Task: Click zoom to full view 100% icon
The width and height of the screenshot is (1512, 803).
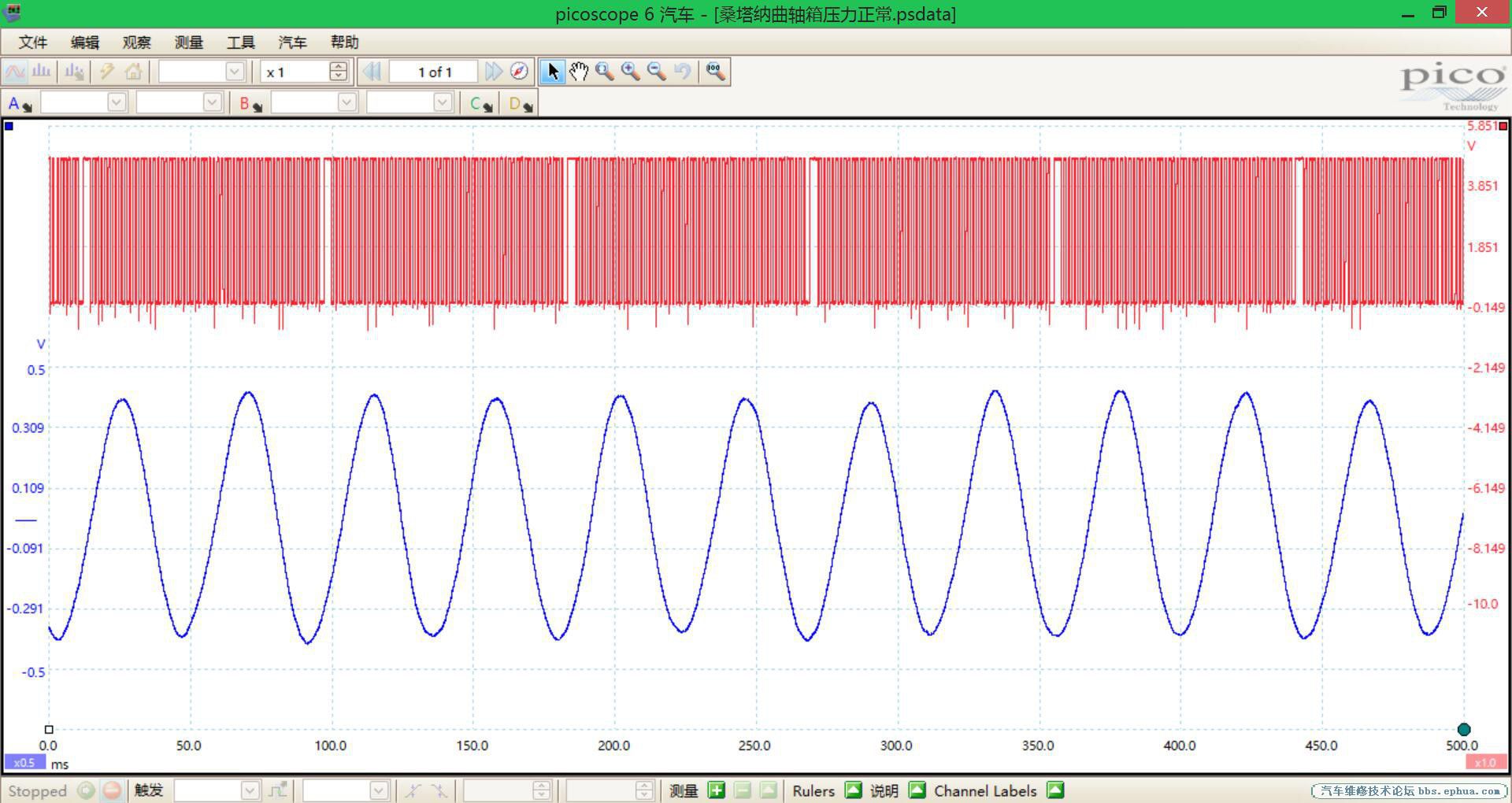Action: pos(715,72)
